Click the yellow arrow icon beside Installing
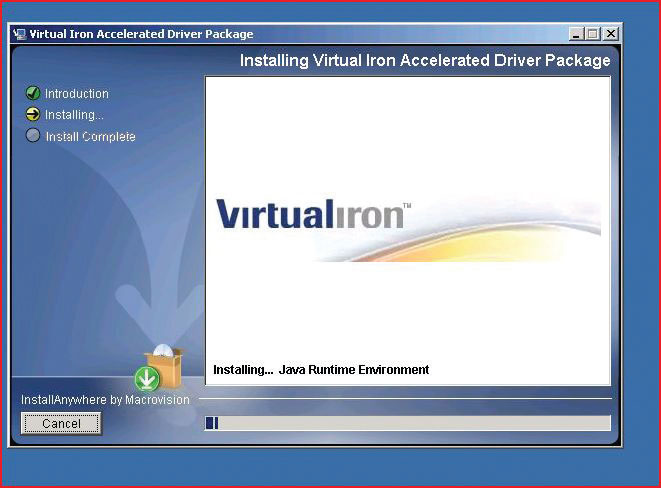The height and width of the screenshot is (488, 661). 33,115
